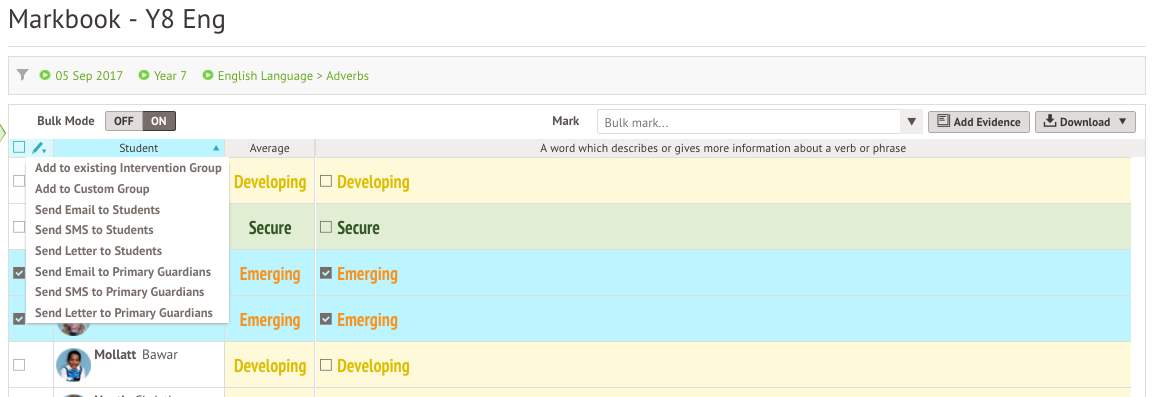Screen dimensions: 1152x397
Task: Click the filter funnel icon
Action: (23, 75)
